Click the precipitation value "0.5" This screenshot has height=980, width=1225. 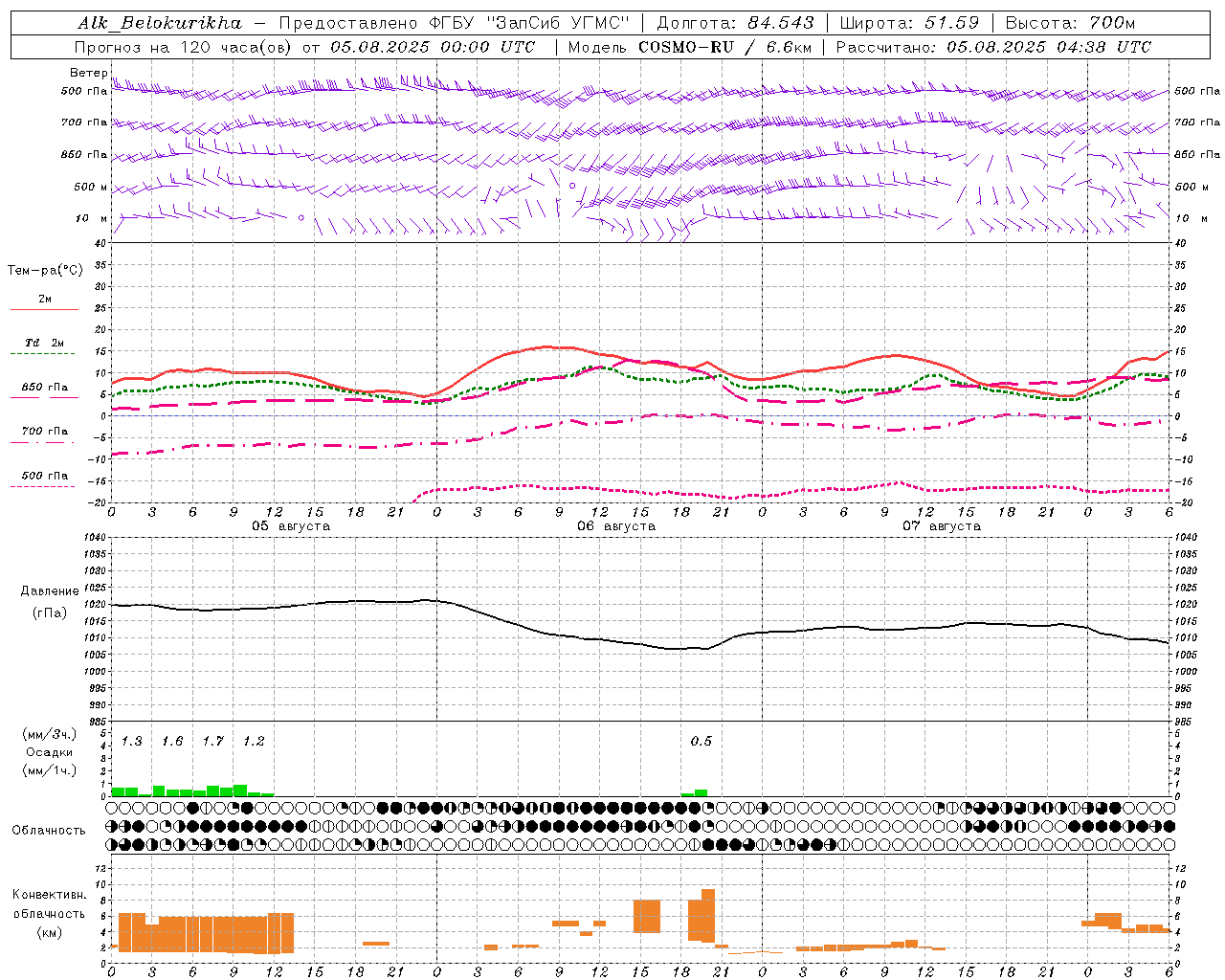(x=702, y=741)
